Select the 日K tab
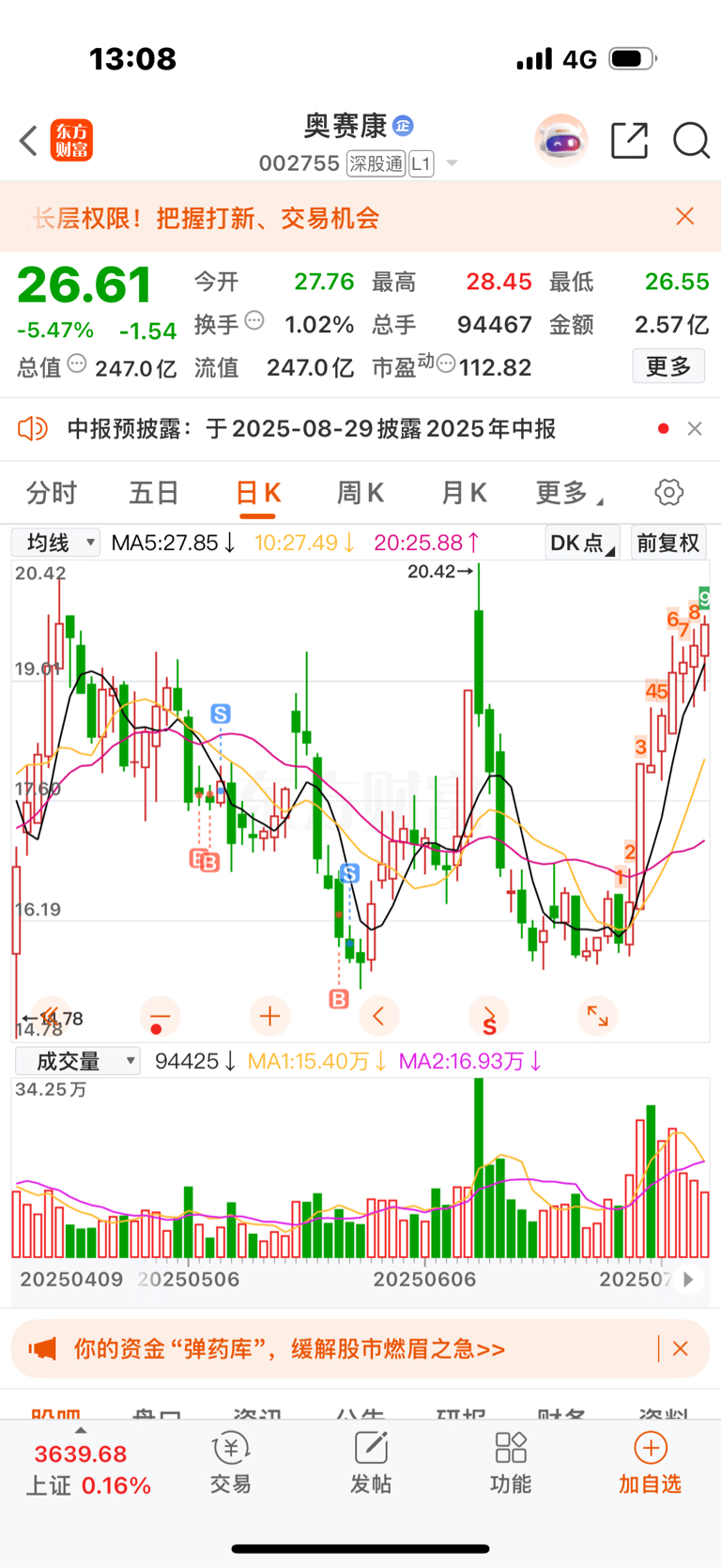Screen dimensions: 721x1568 (257, 493)
